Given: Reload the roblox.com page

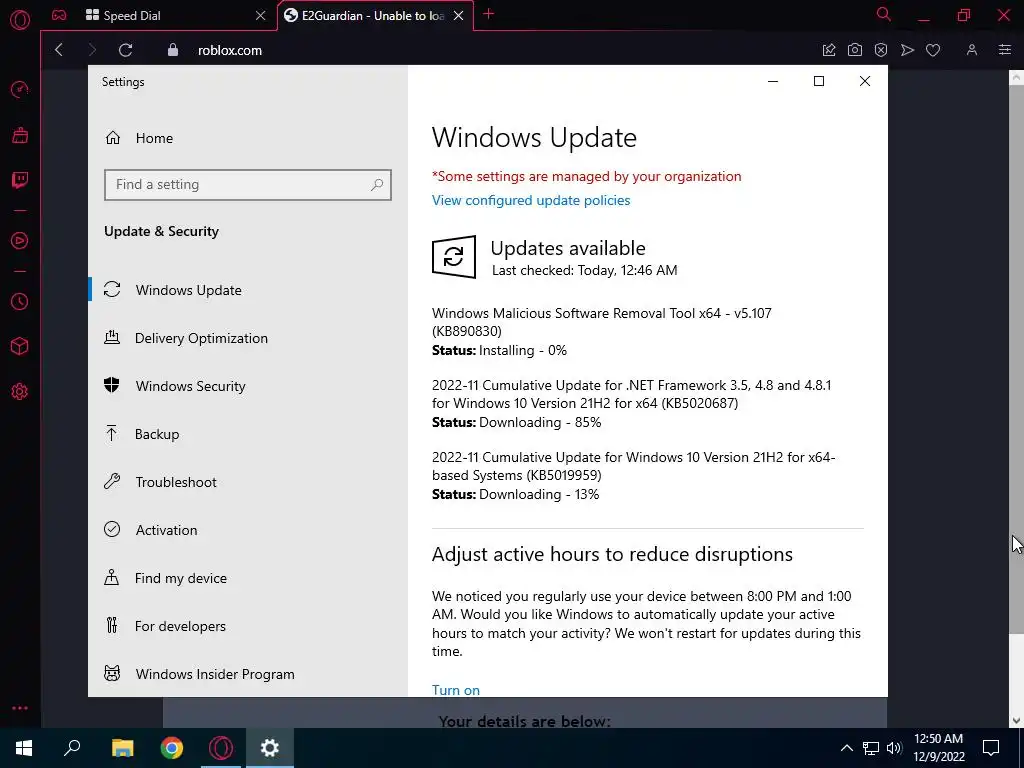Looking at the screenshot, I should [x=125, y=50].
